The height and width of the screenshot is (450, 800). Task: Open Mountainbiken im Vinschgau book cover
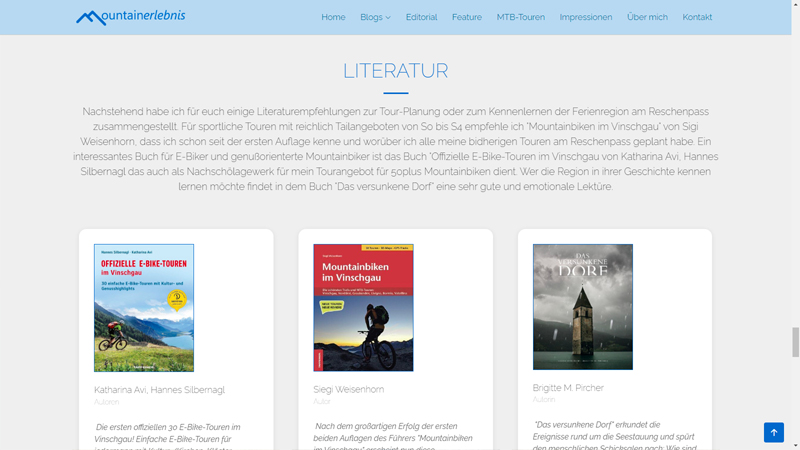tap(363, 308)
